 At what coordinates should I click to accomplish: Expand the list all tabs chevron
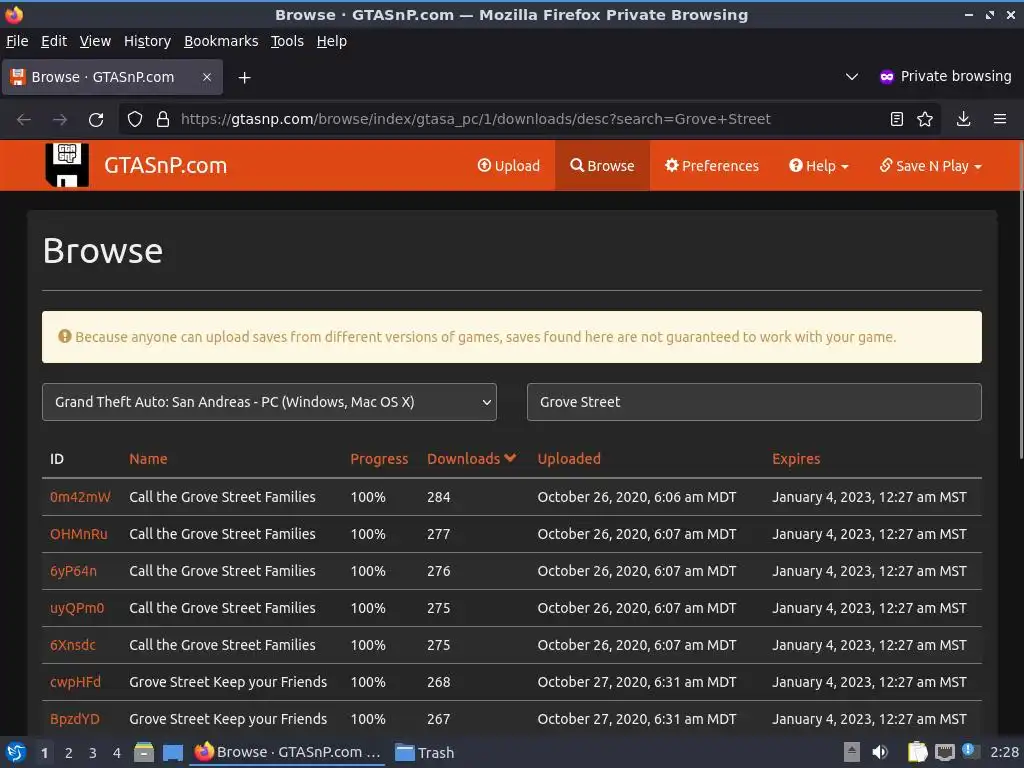pos(852,76)
